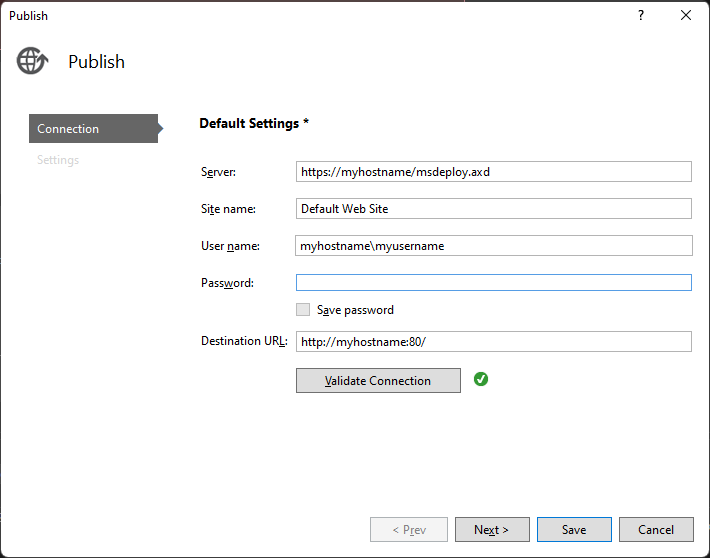Viewport: 710px width, 558px height.
Task: Go forward with the Next button
Action: [491, 530]
